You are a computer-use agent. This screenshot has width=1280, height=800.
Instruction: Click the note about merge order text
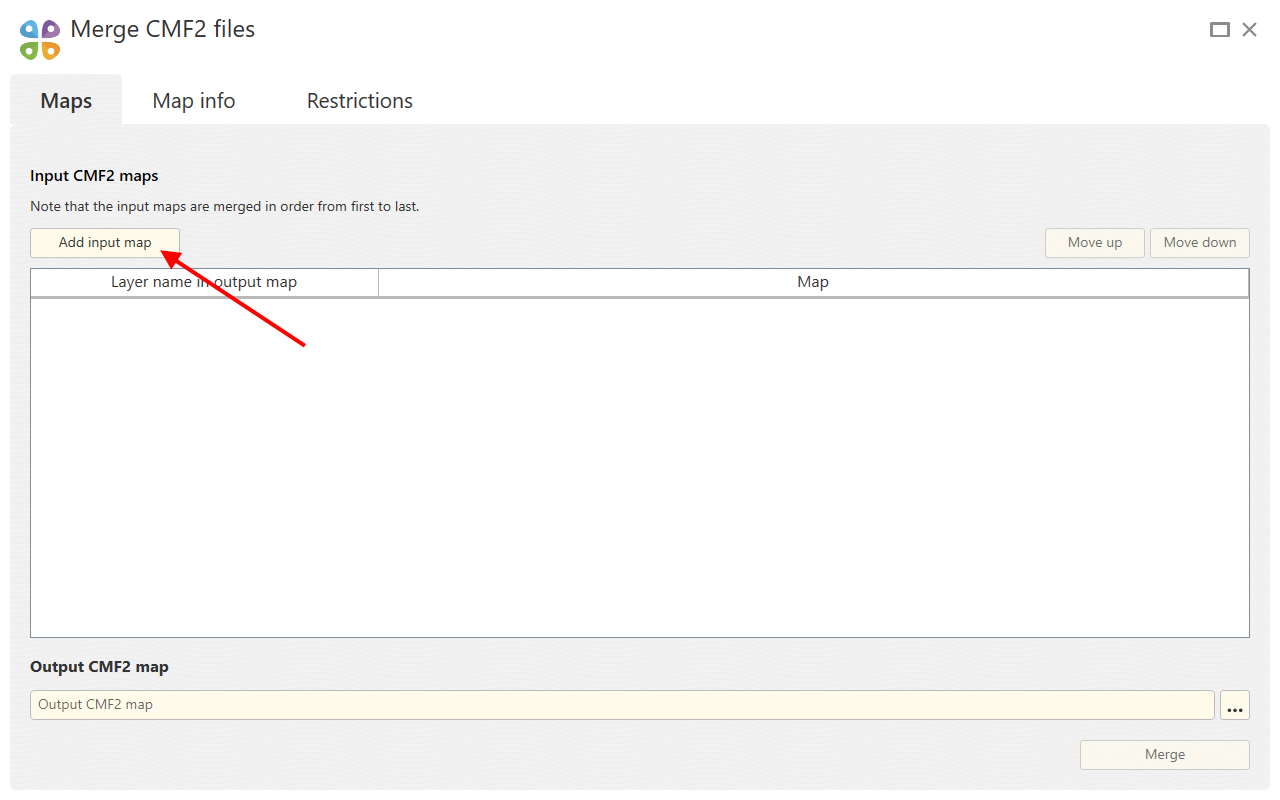[x=224, y=207]
